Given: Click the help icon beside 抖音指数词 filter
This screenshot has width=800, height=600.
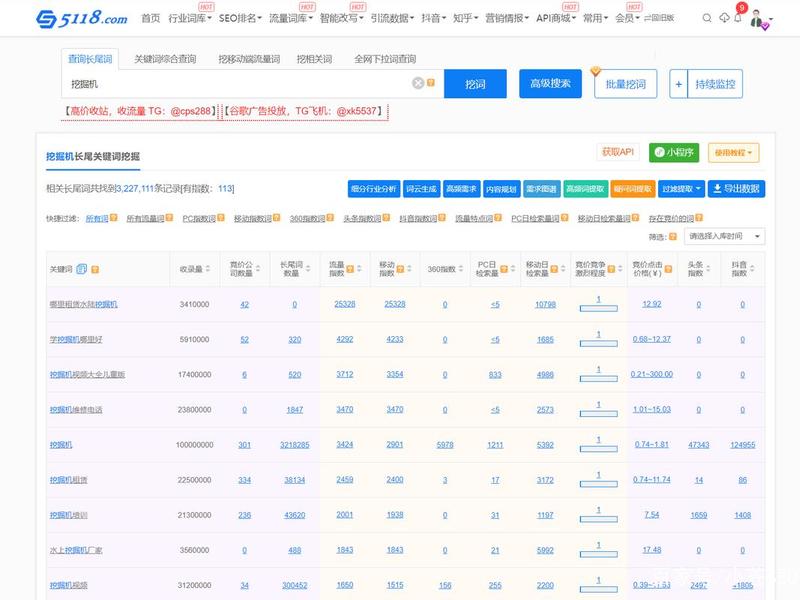Looking at the screenshot, I should click(x=442, y=218).
